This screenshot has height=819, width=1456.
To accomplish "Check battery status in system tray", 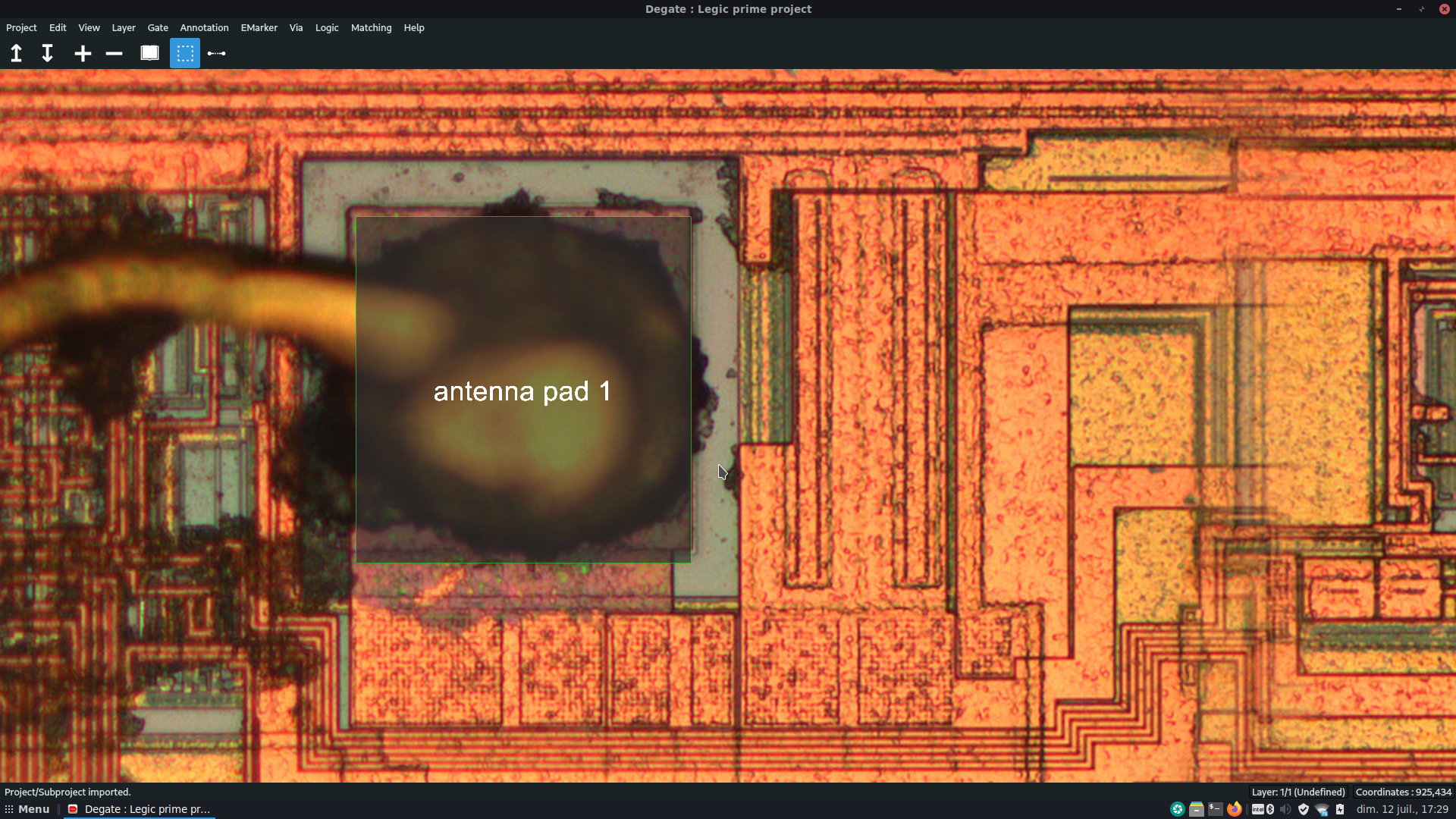I will 1338,809.
